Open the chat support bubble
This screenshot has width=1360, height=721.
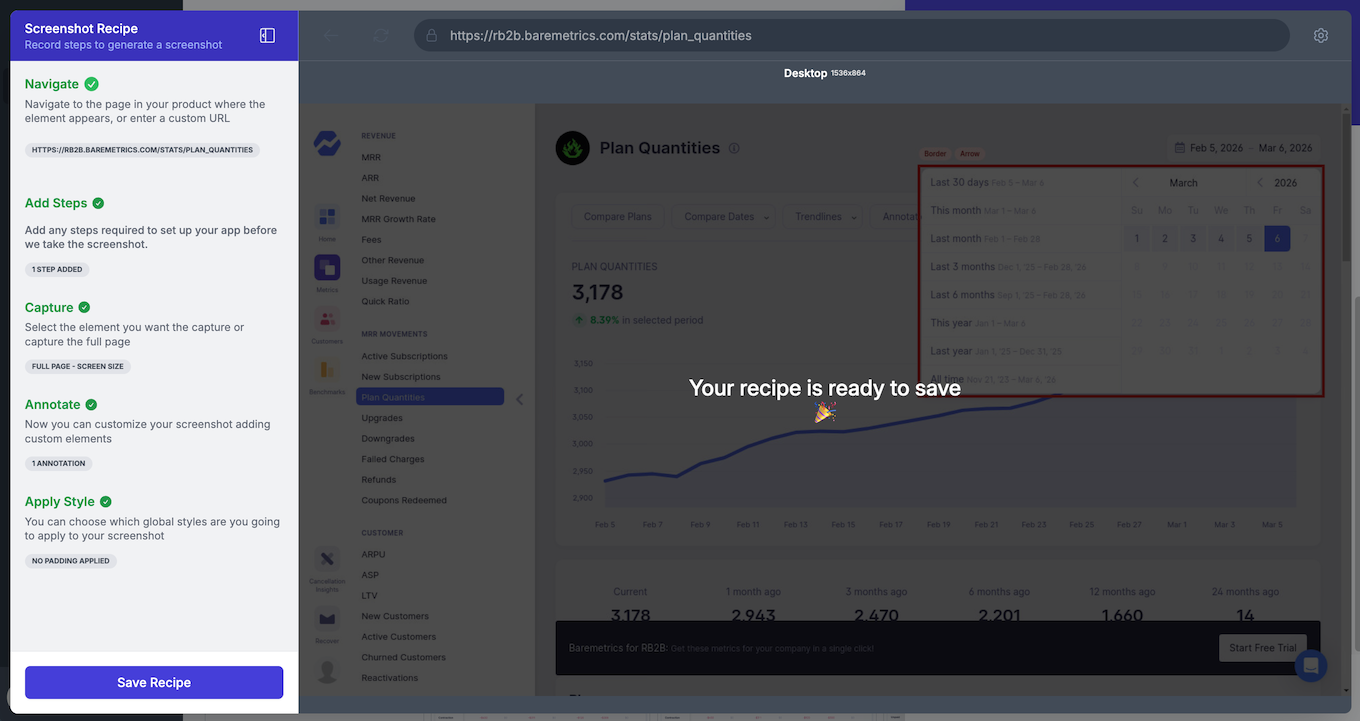click(x=1310, y=665)
